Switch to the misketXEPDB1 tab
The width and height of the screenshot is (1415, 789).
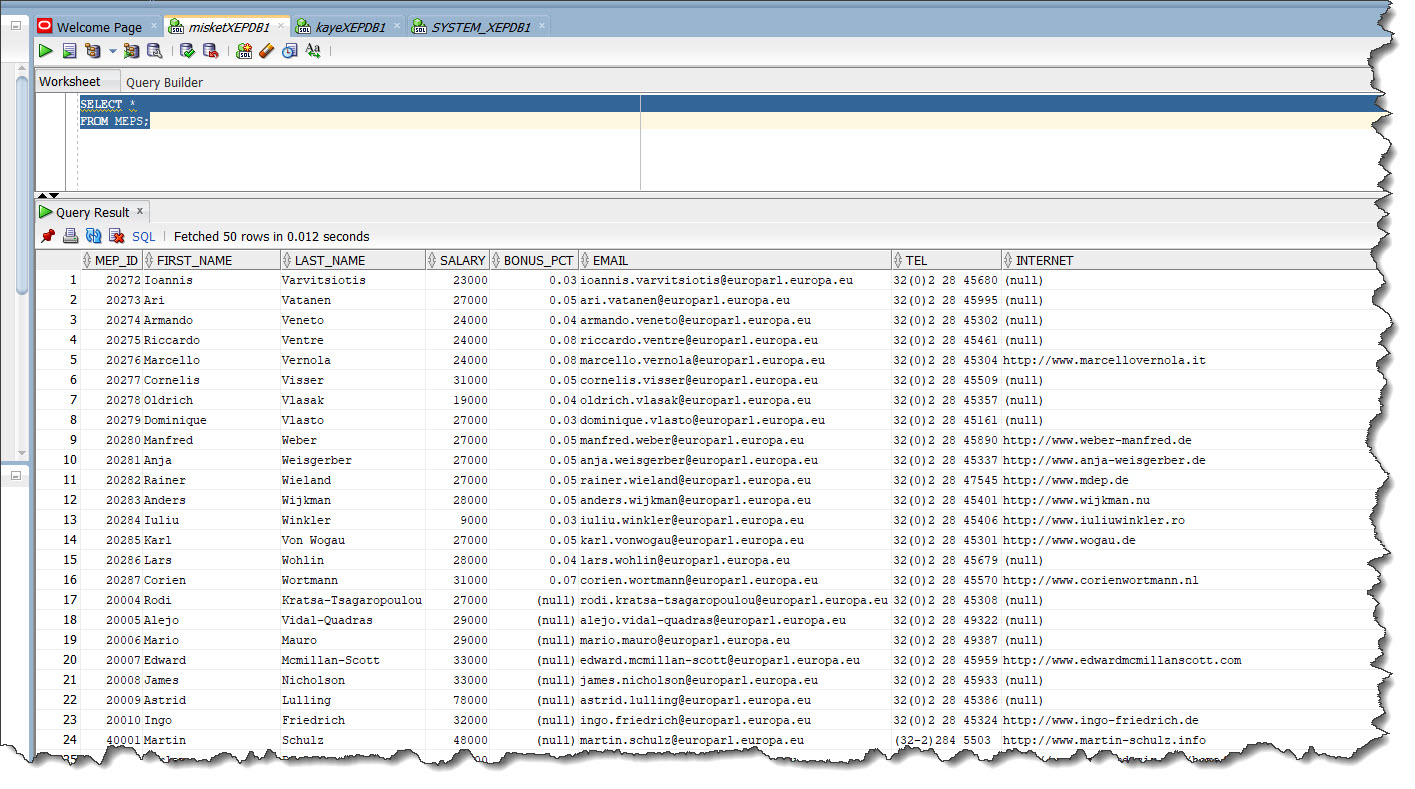(x=229, y=27)
